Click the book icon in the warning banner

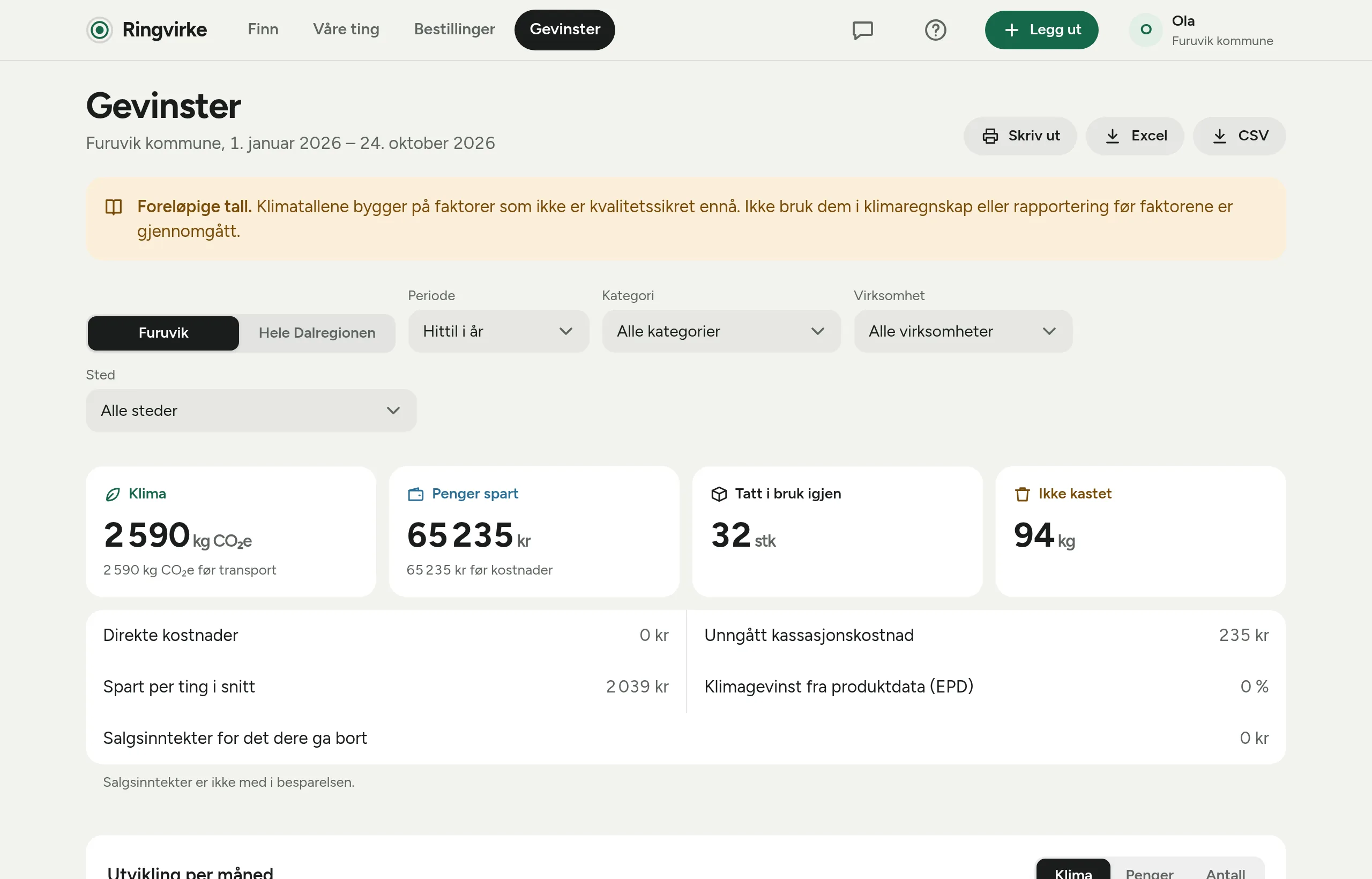click(x=114, y=207)
